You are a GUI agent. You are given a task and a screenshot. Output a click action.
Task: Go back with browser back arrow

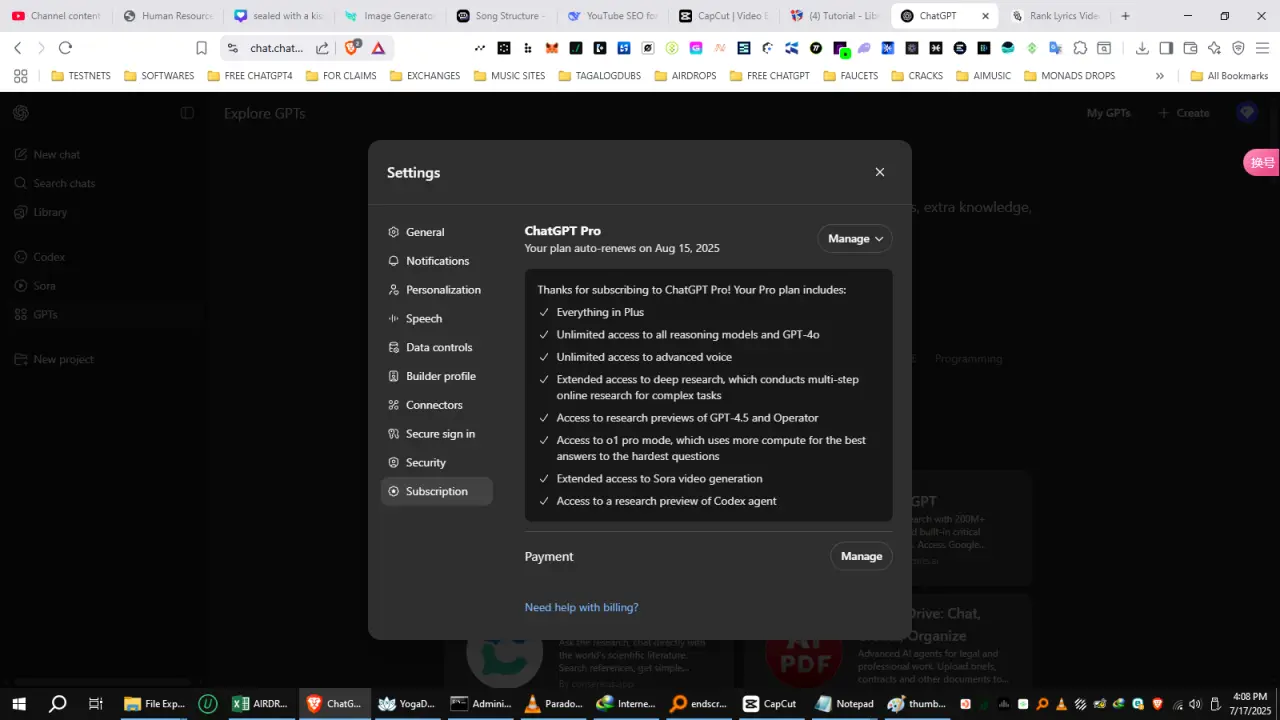tap(18, 48)
